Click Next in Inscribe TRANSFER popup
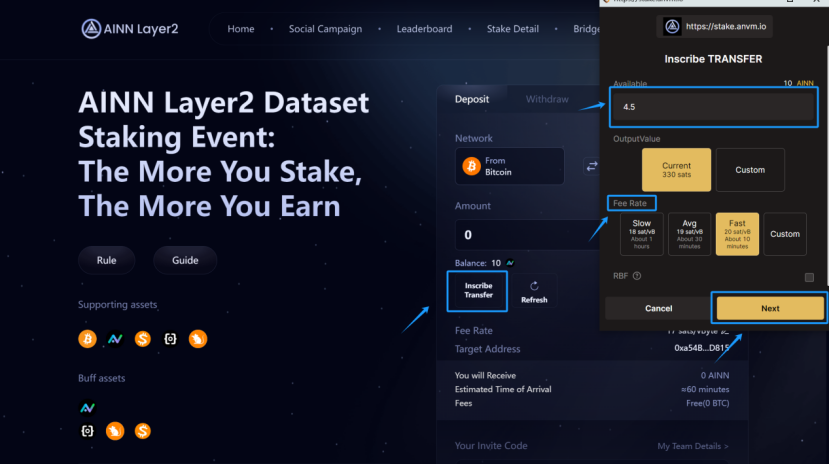830x465 pixels. coord(770,308)
